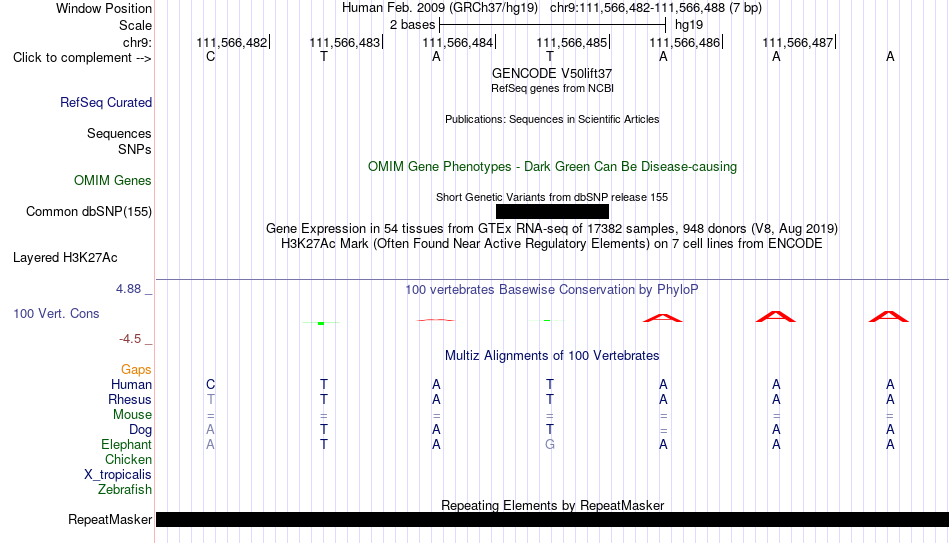Click the Rhesus row T under C
The height and width of the screenshot is (543, 950).
tap(210, 400)
